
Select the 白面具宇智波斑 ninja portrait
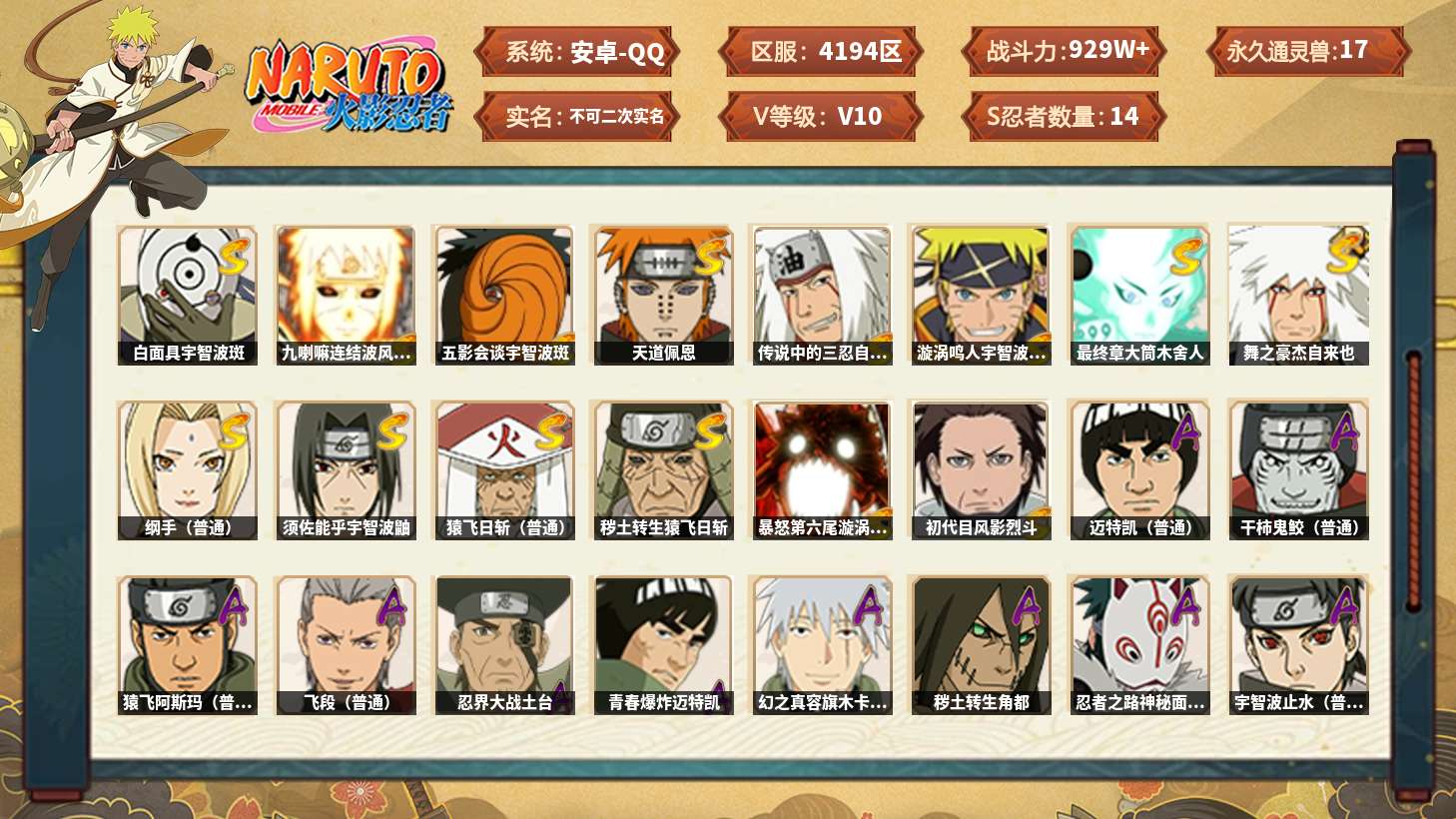pyautogui.click(x=187, y=295)
